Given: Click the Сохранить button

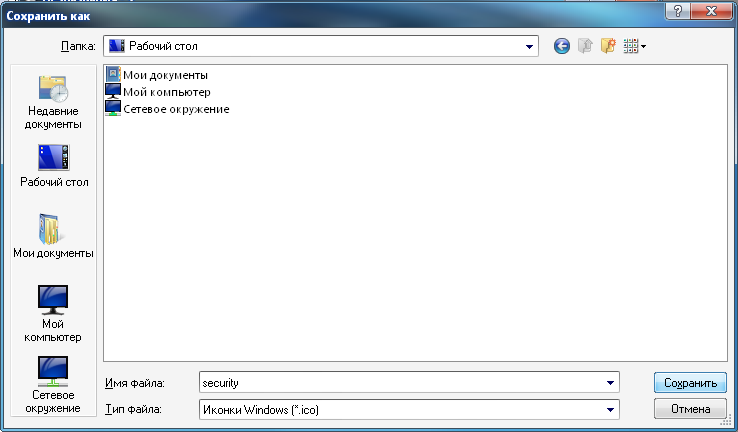Looking at the screenshot, I should [x=690, y=383].
